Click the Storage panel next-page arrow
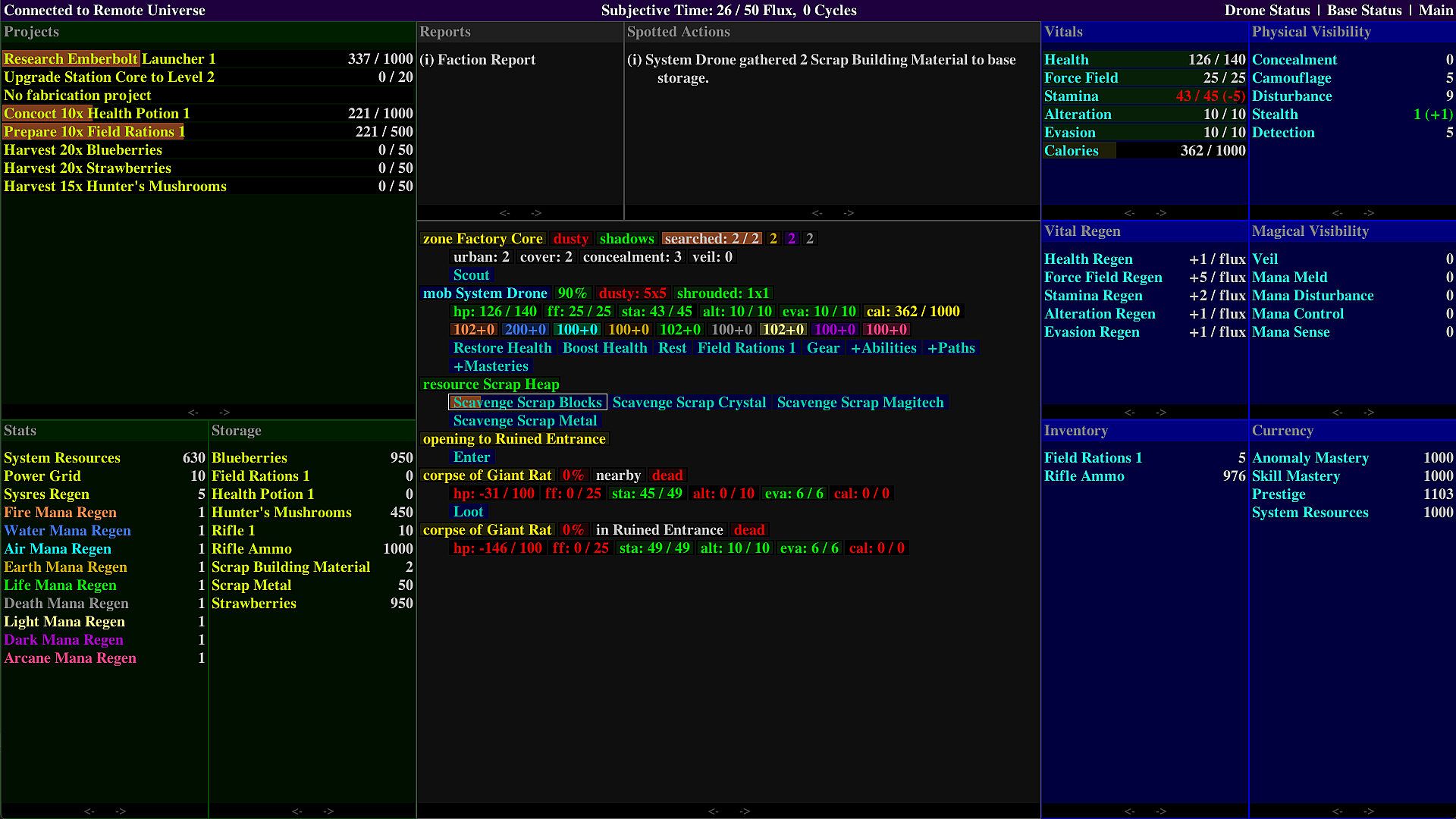The image size is (1456, 819). (328, 811)
